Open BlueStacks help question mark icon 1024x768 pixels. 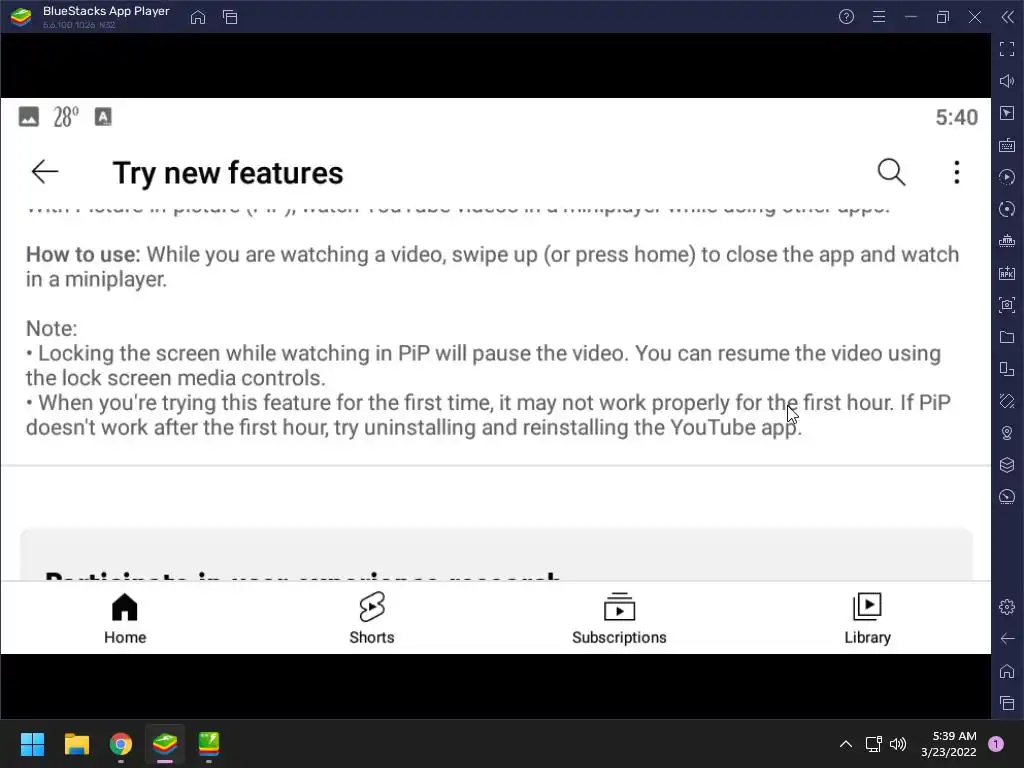[x=846, y=17]
